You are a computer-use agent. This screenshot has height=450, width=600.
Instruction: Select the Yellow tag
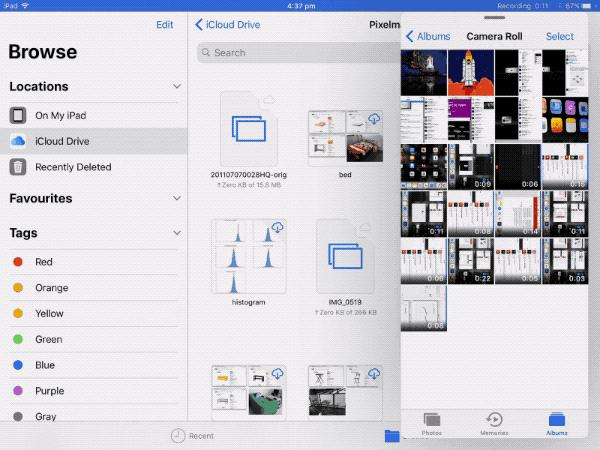coord(94,313)
